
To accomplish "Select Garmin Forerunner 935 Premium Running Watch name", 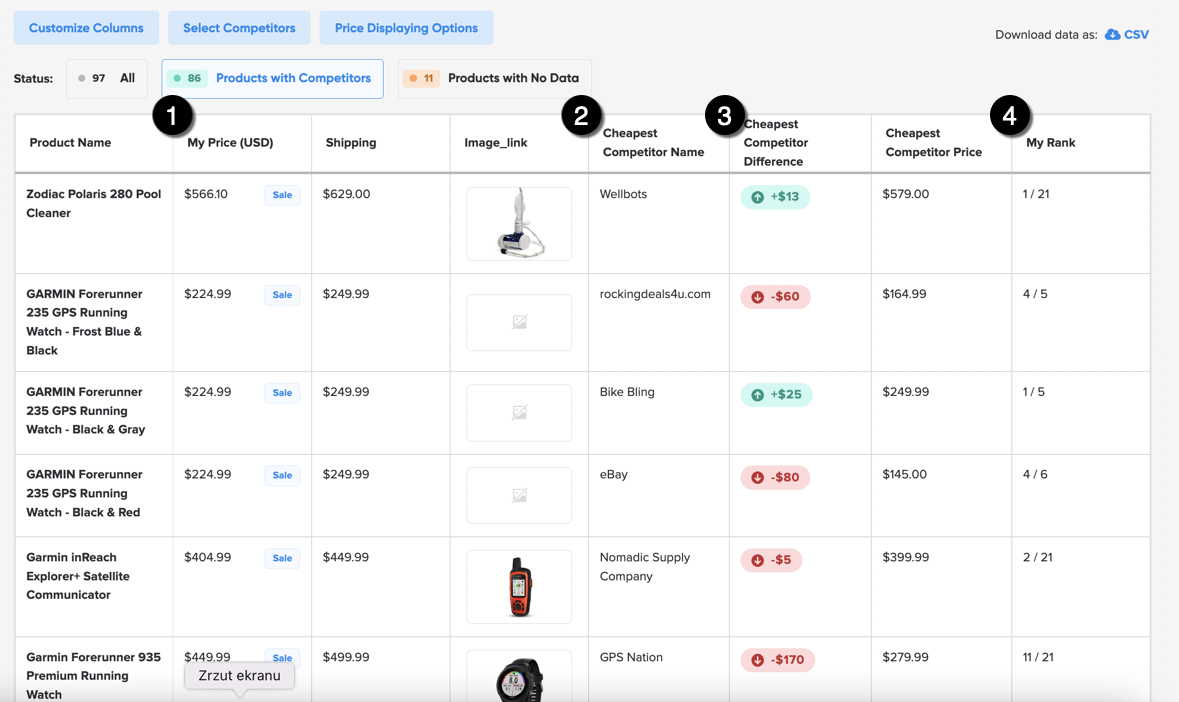I will tap(94, 676).
